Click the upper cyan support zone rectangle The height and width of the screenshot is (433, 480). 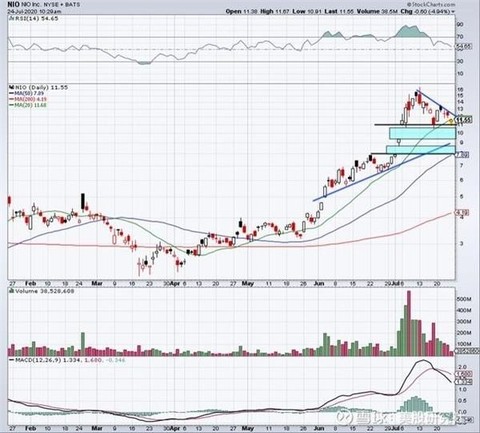(x=422, y=134)
